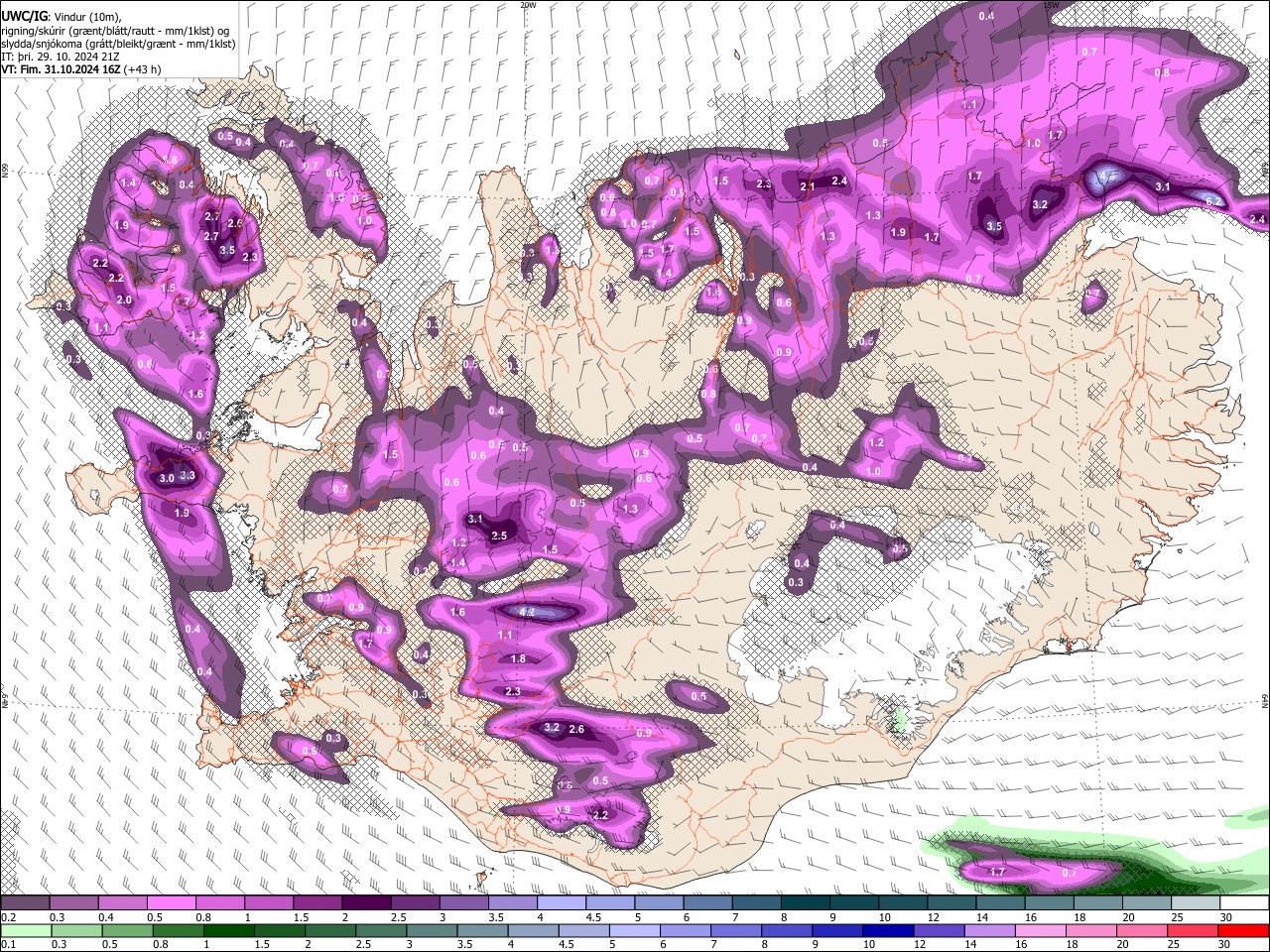Pick bright pink snow swatch between 0.5 and 0.8

coord(171,902)
